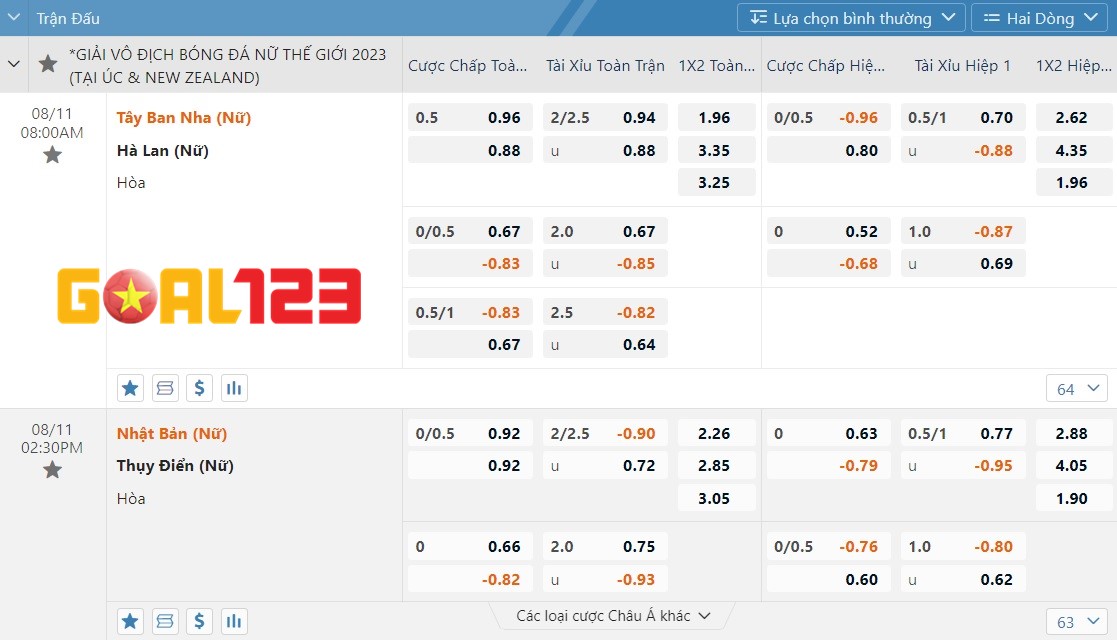Expand 'Các loại cược Châu Á khác' tab
This screenshot has width=1117, height=640.
[613, 616]
